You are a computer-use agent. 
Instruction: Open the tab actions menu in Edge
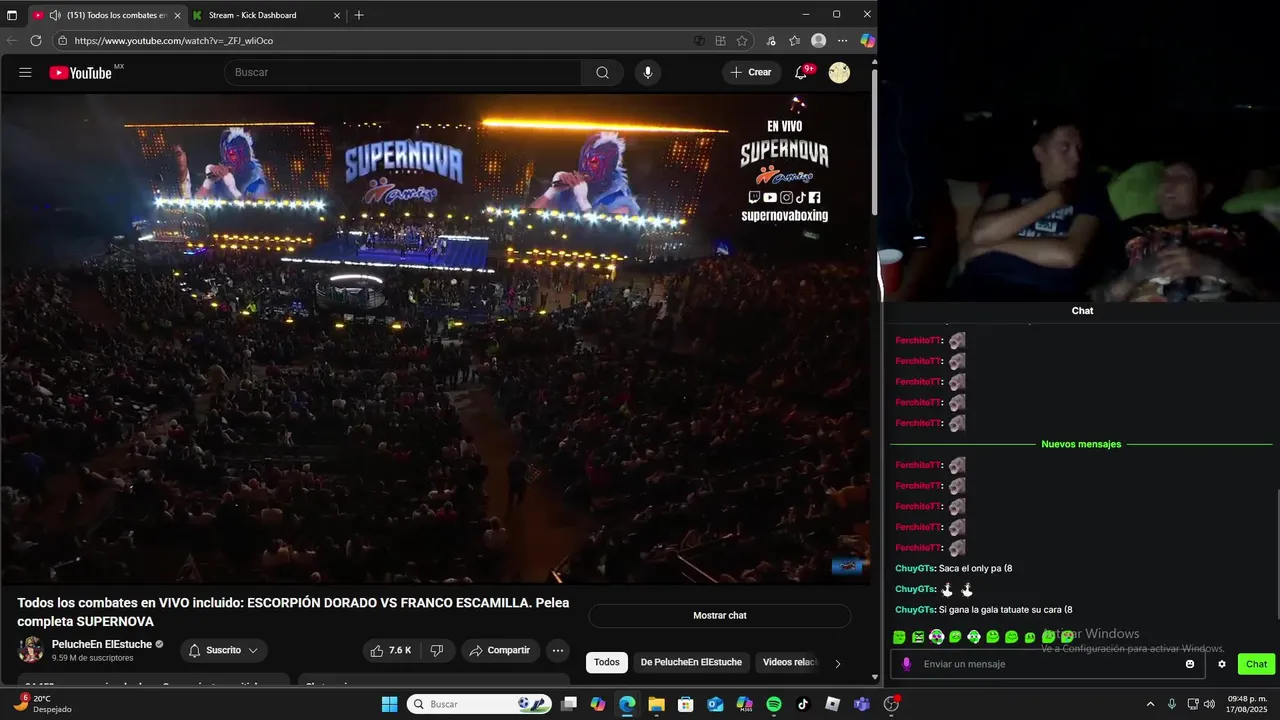pos(12,15)
